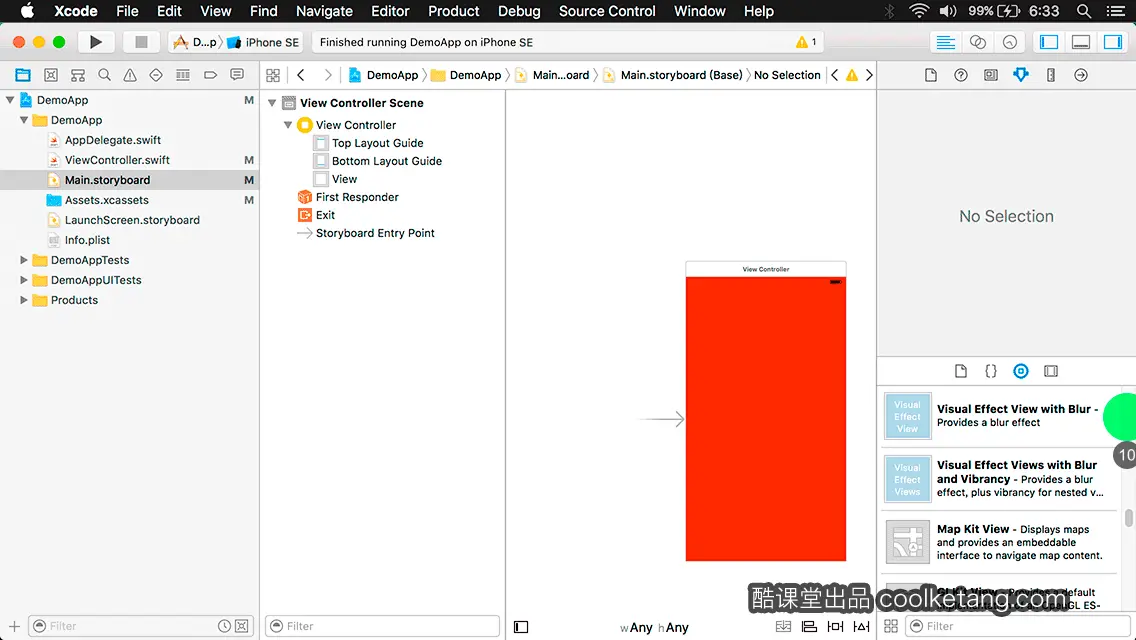Toggle the Navigator panel visibility
The width and height of the screenshot is (1136, 640).
coord(1048,42)
